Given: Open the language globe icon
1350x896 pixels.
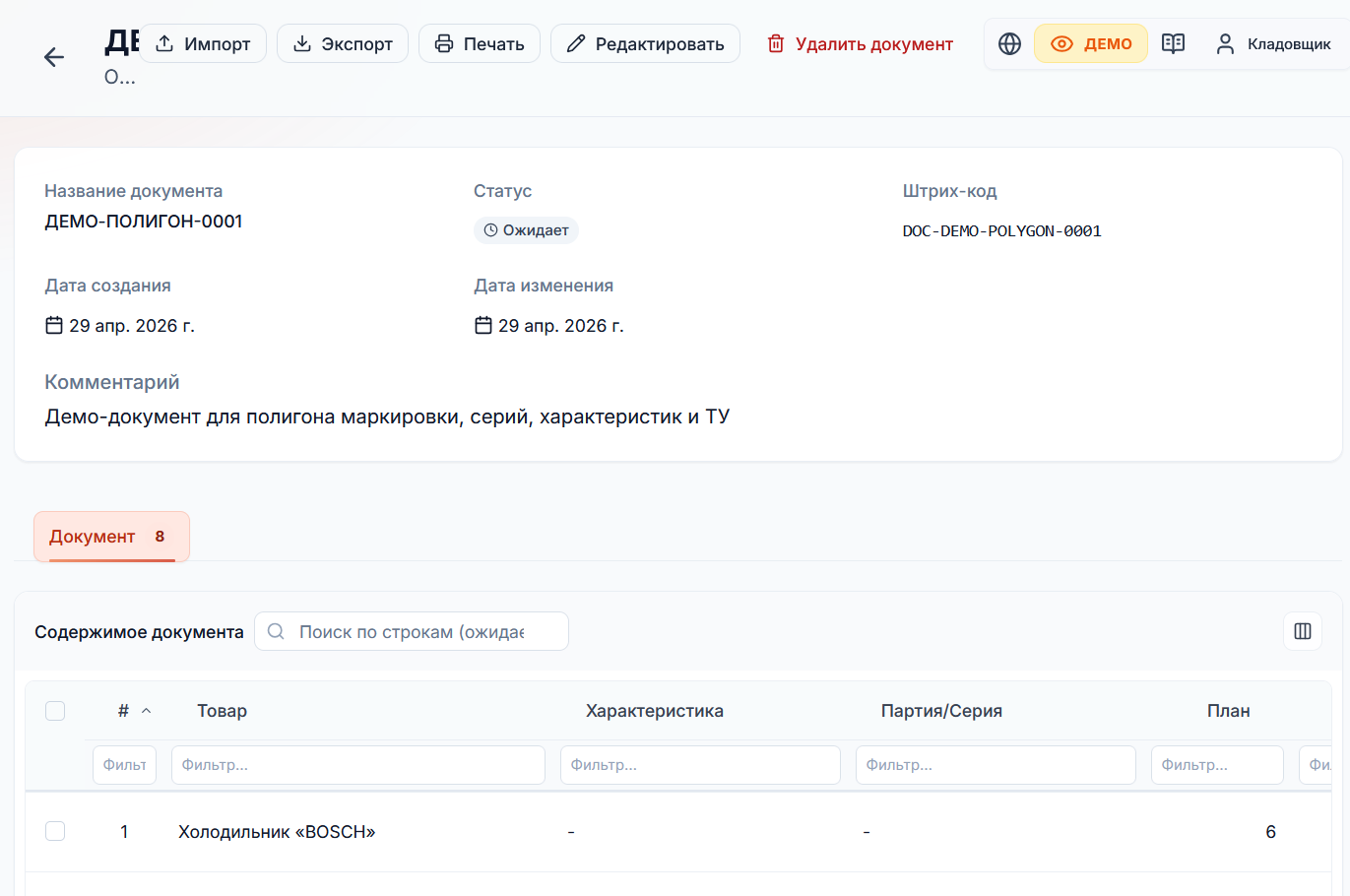Looking at the screenshot, I should pyautogui.click(x=1009, y=43).
